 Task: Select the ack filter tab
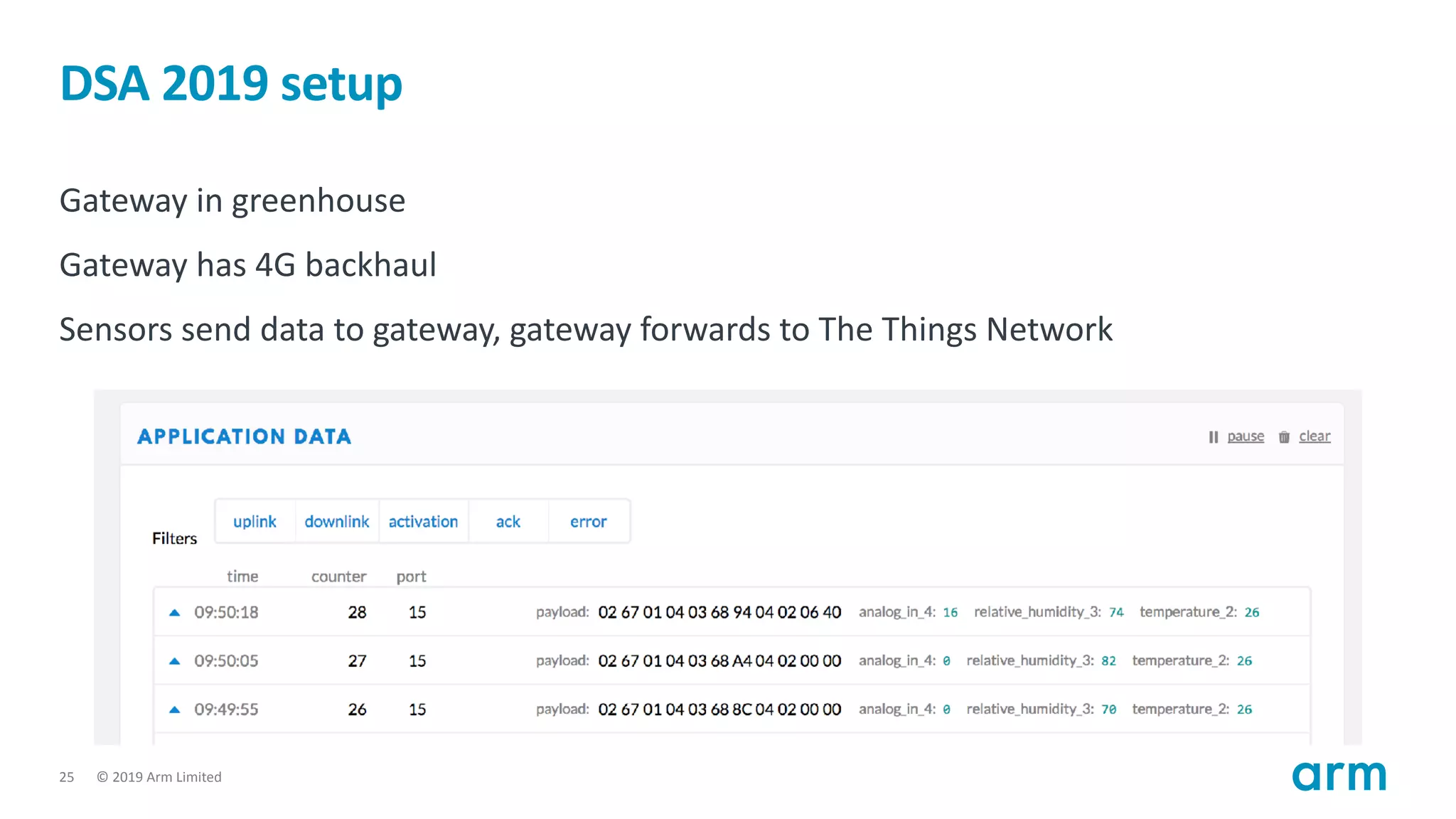click(508, 522)
